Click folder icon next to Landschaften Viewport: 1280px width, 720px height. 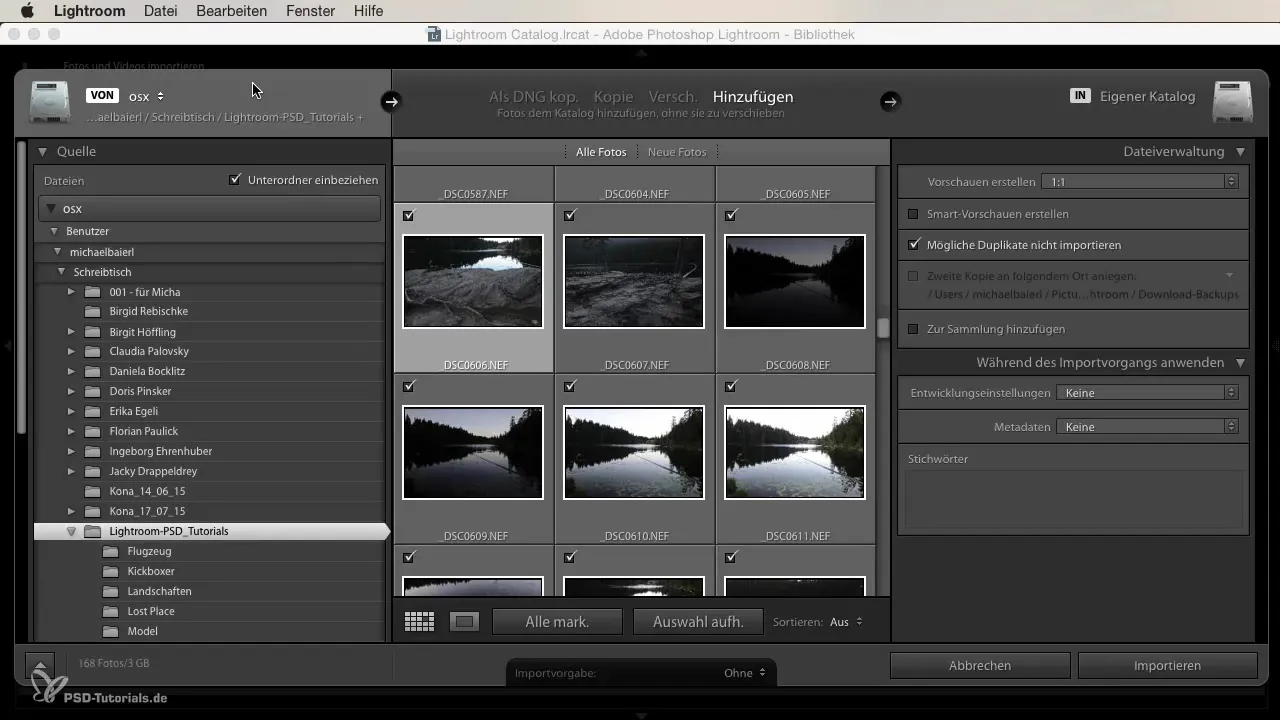point(111,591)
